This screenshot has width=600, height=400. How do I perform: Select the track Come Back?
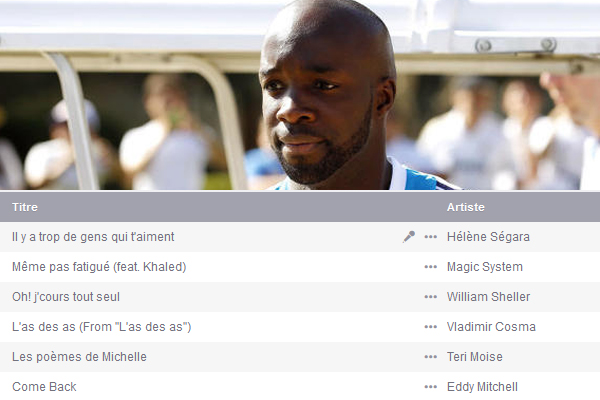point(44,387)
